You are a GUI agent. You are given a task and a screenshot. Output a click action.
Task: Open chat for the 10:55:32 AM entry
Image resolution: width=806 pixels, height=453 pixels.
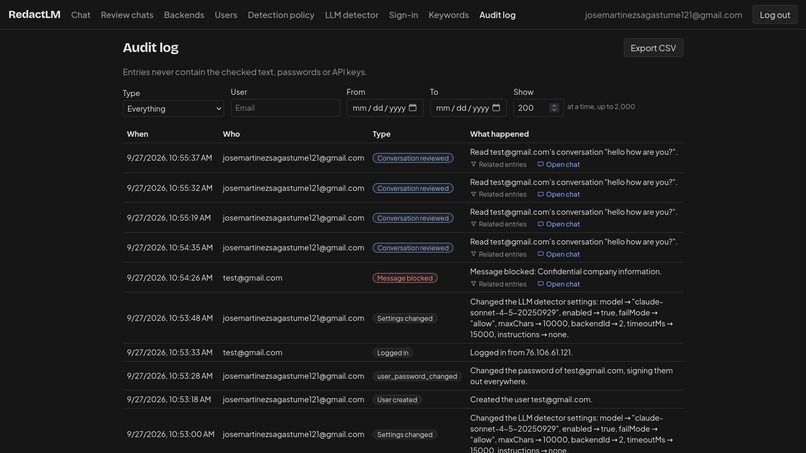tap(559, 194)
